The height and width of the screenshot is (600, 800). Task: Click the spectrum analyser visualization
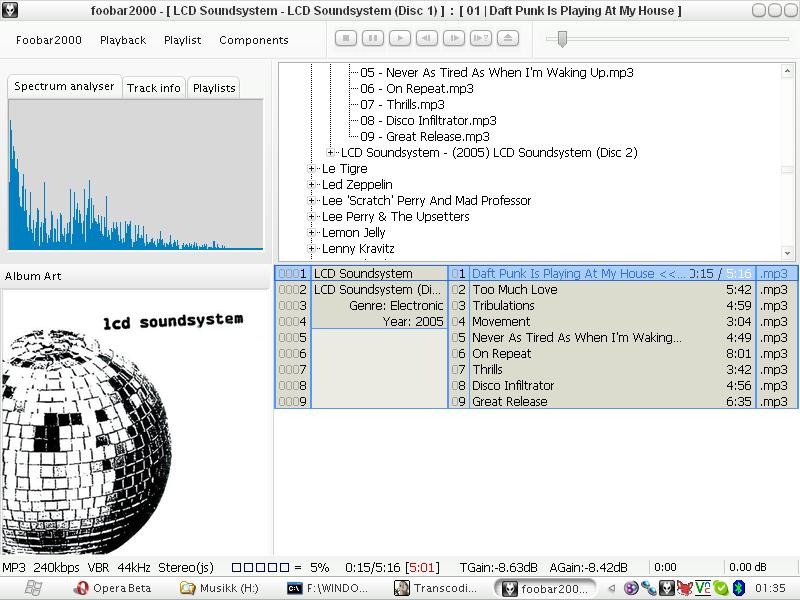coord(135,174)
